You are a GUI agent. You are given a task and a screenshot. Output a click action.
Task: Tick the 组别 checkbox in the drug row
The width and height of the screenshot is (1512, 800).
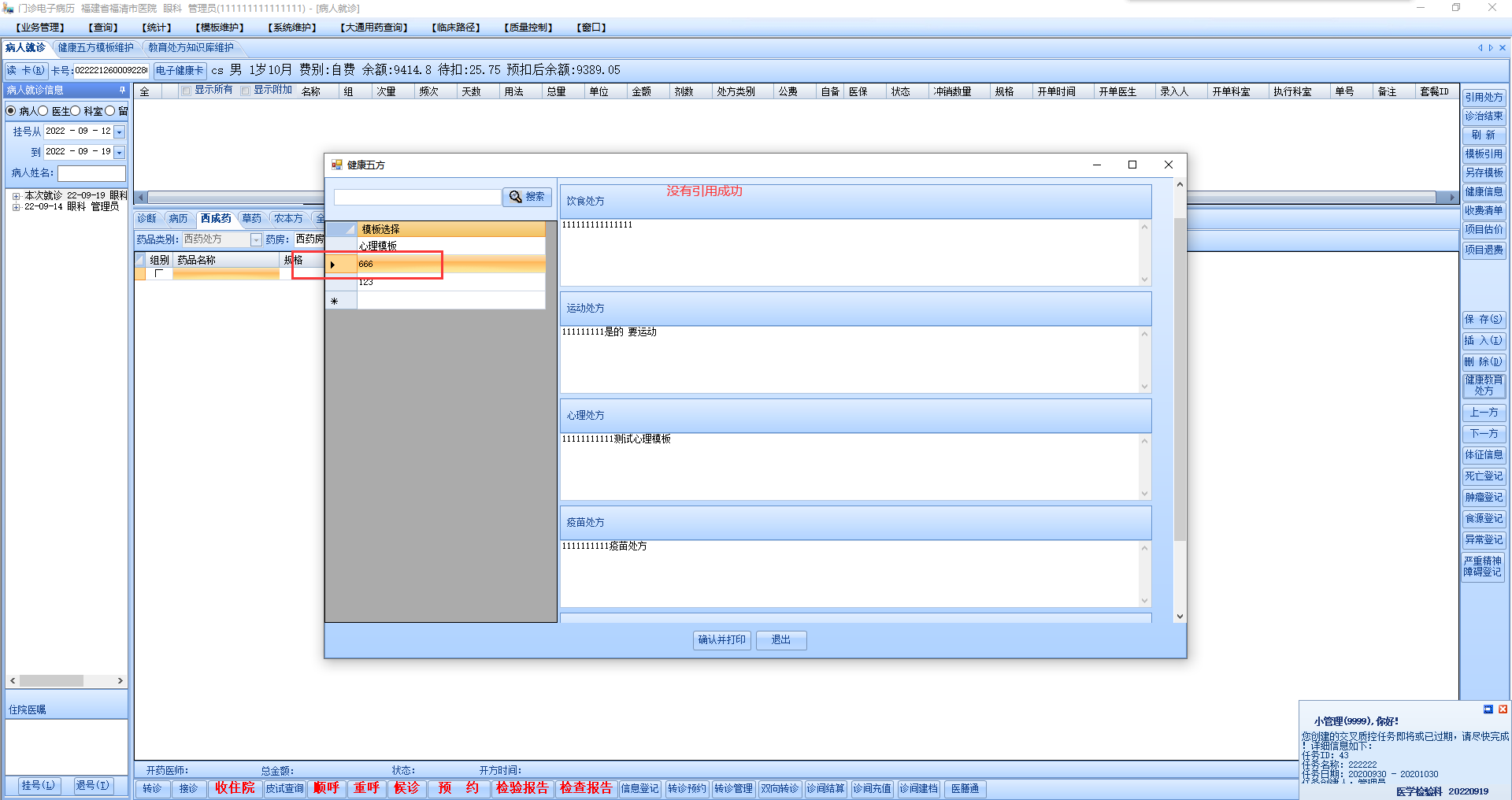point(159,274)
